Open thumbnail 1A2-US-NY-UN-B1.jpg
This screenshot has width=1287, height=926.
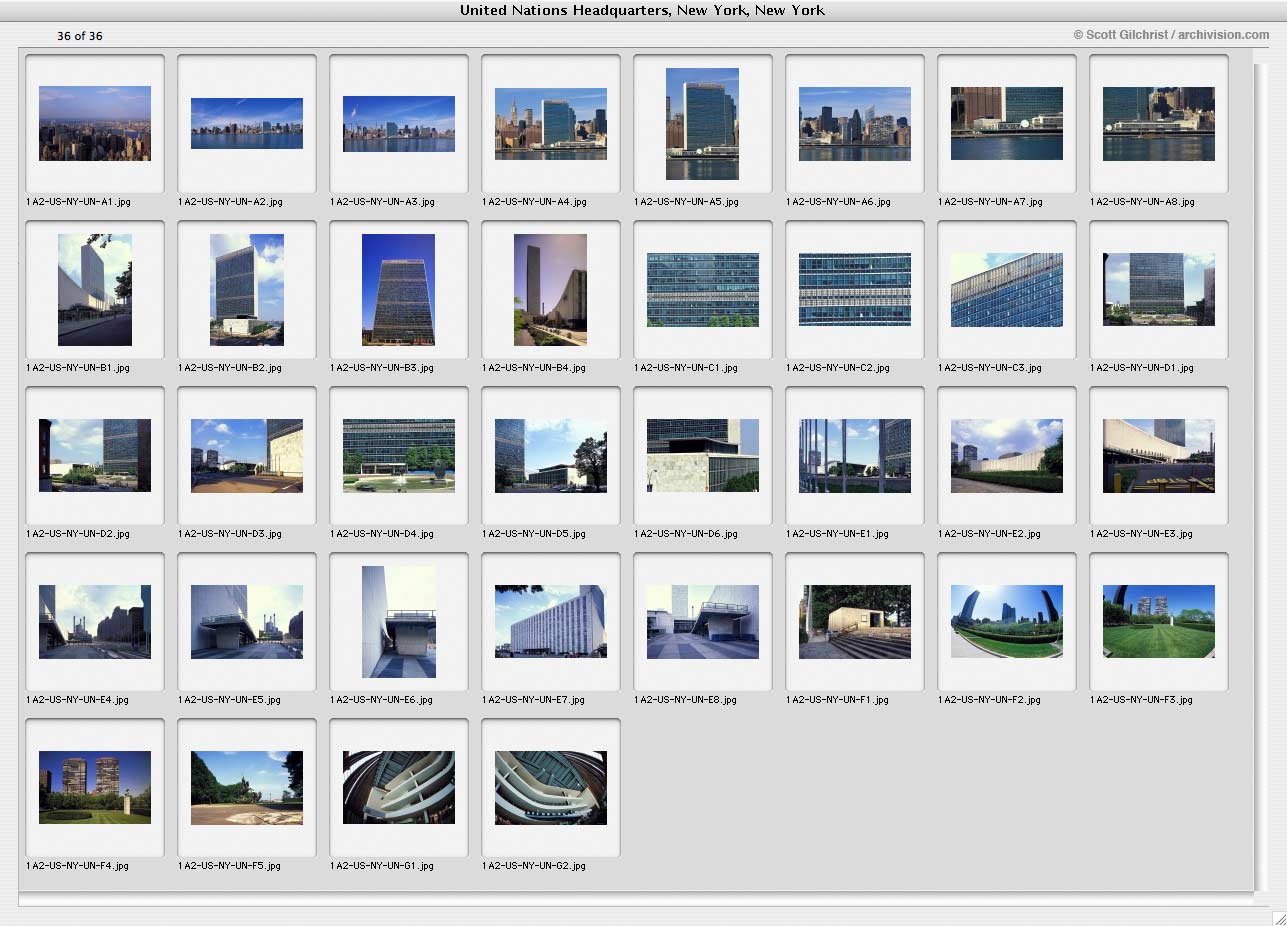pyautogui.click(x=95, y=290)
